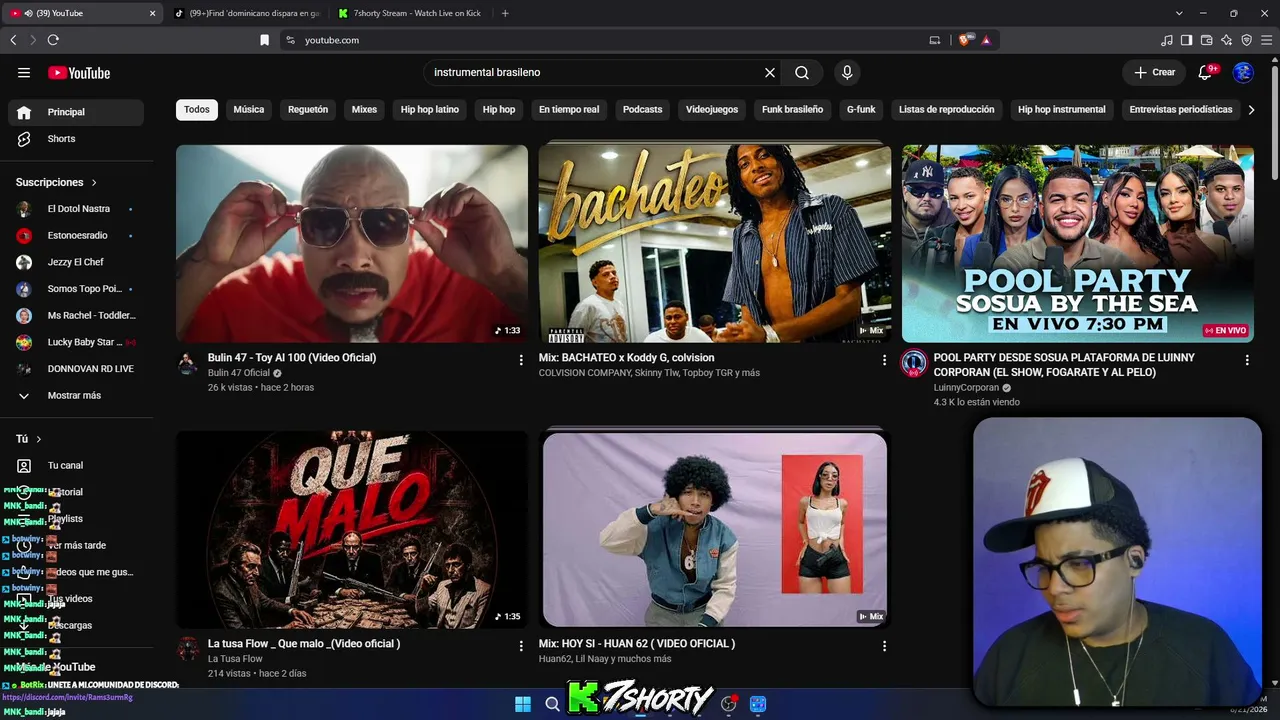Bookmark this page in address bar

tap(264, 40)
